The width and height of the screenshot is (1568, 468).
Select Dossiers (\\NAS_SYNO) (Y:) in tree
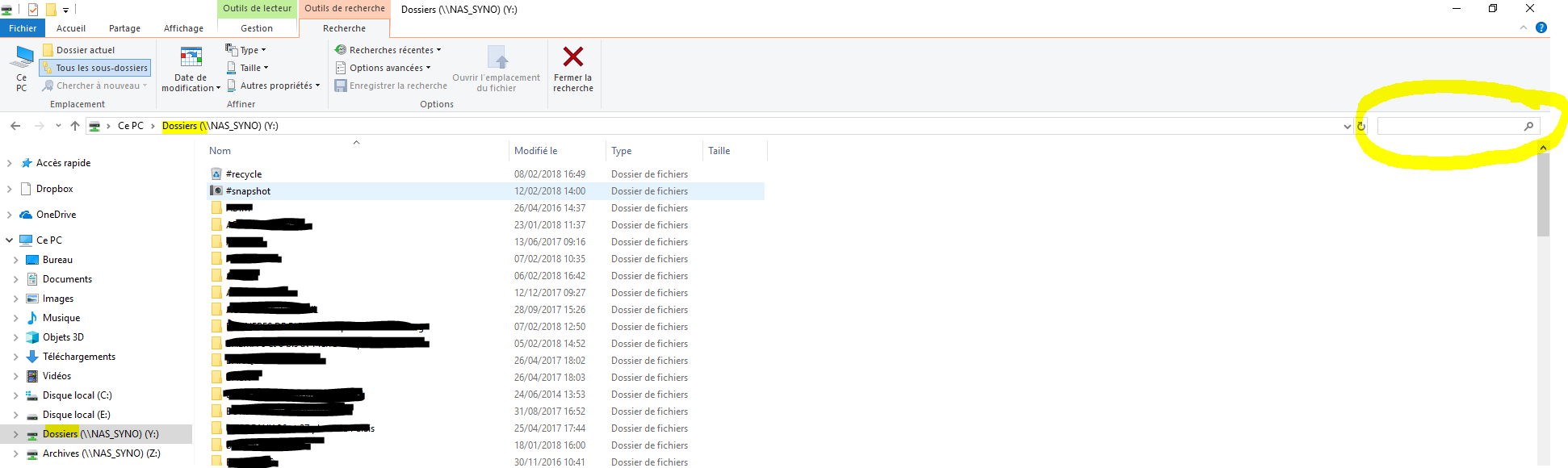100,434
